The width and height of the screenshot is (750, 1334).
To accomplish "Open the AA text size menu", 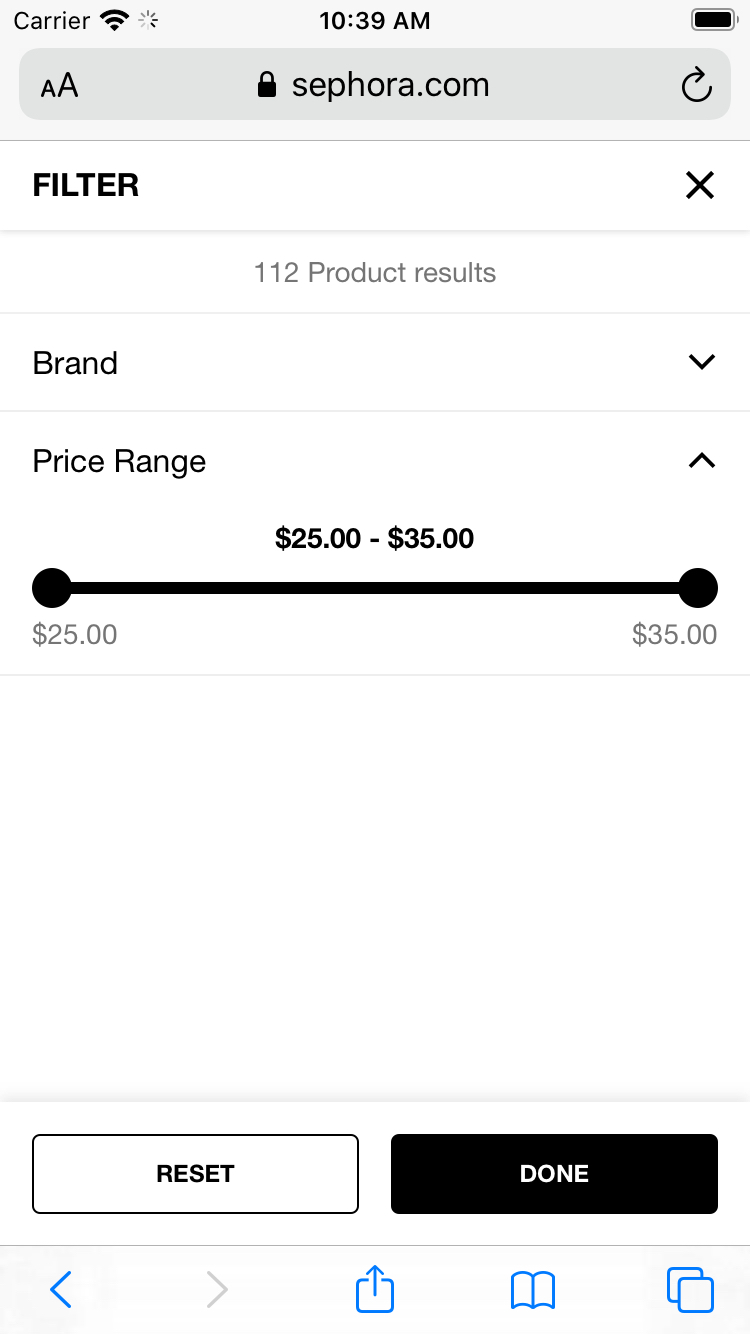I will 59,86.
